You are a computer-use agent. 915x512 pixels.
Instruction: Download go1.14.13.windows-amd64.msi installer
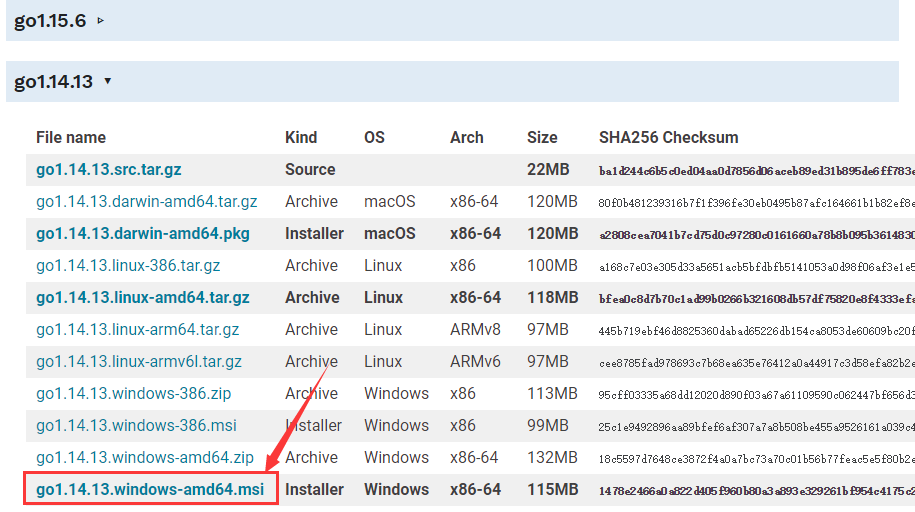150,489
